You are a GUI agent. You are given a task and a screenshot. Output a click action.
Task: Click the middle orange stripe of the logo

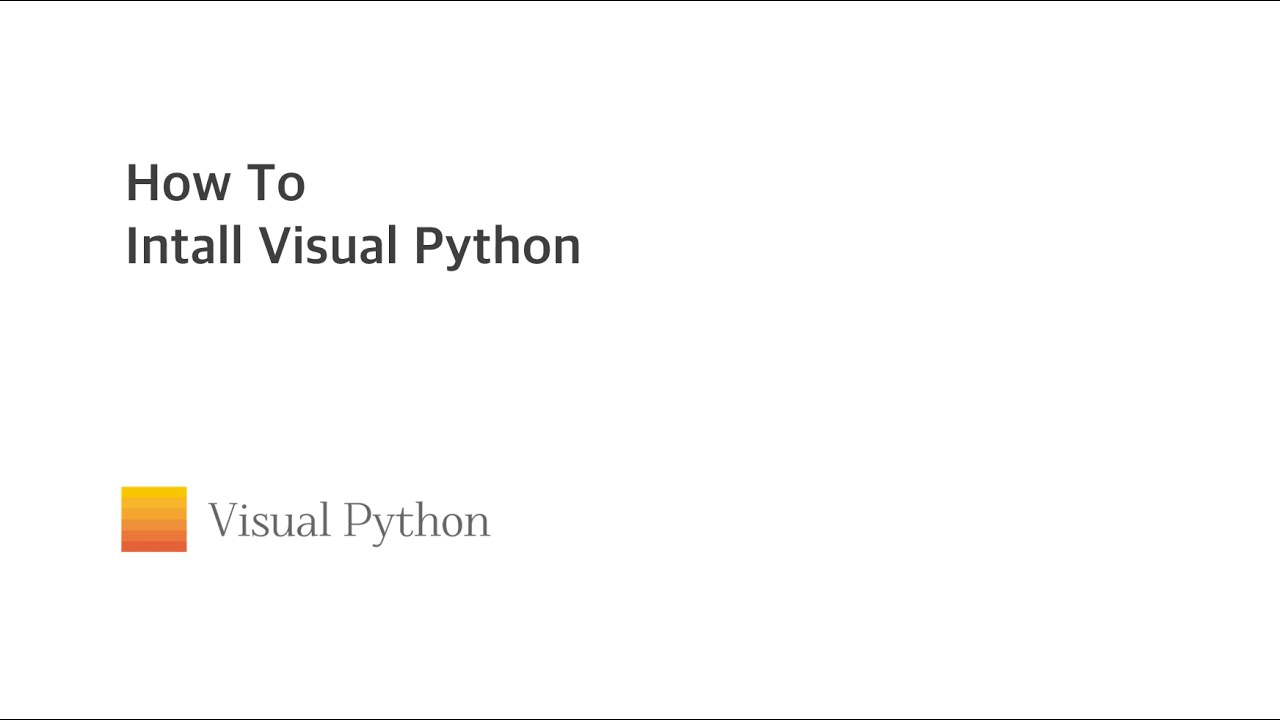(x=154, y=519)
